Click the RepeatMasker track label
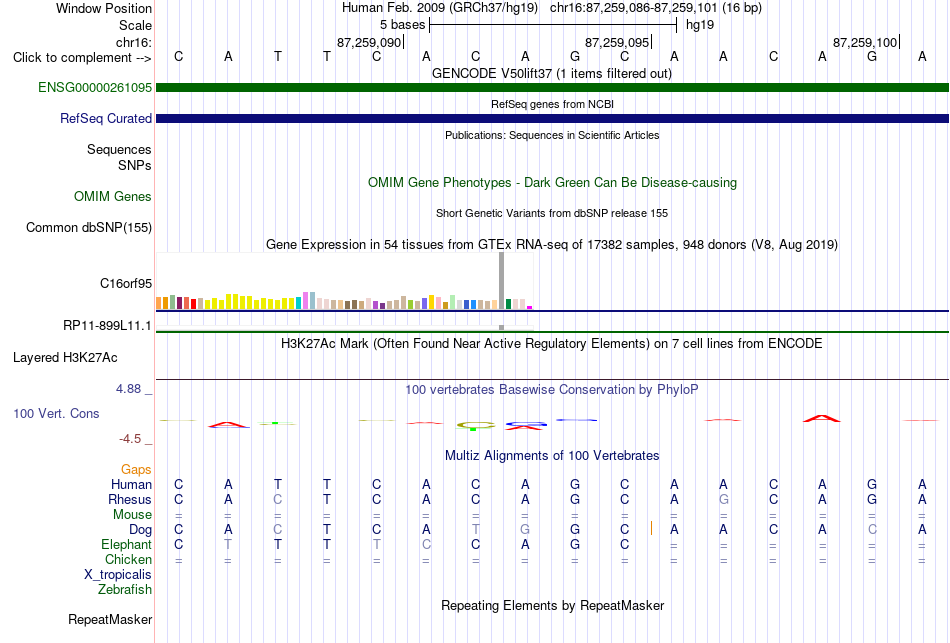The width and height of the screenshot is (950, 643). tap(110, 619)
